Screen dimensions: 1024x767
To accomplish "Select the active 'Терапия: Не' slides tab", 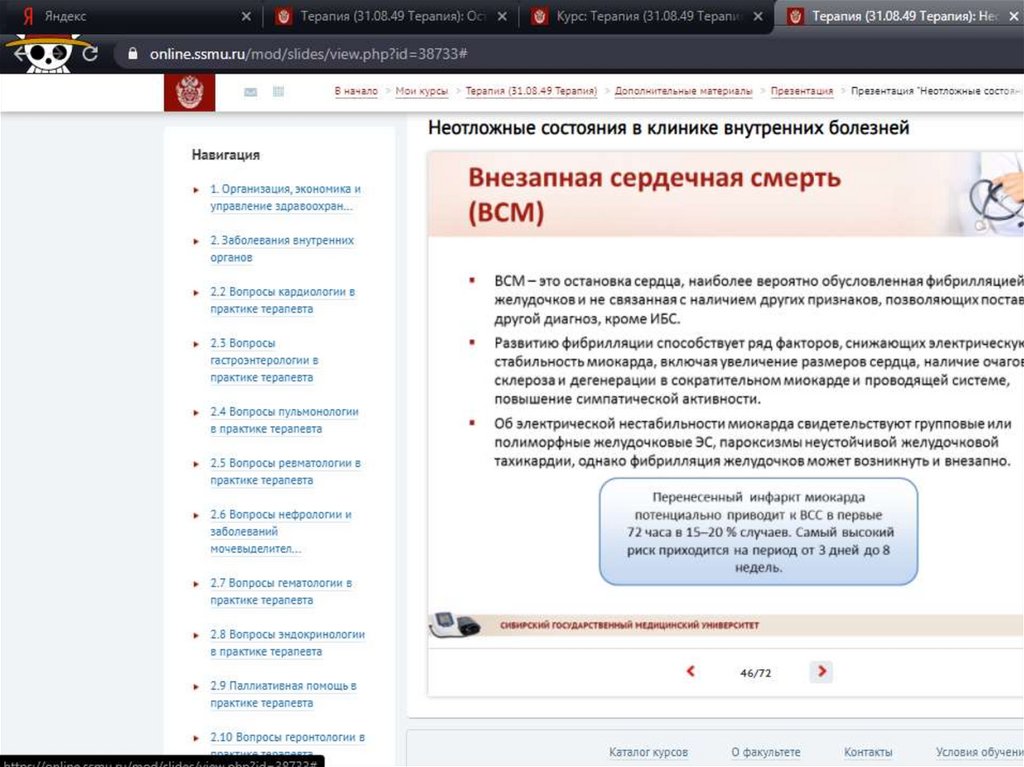I will click(x=901, y=16).
